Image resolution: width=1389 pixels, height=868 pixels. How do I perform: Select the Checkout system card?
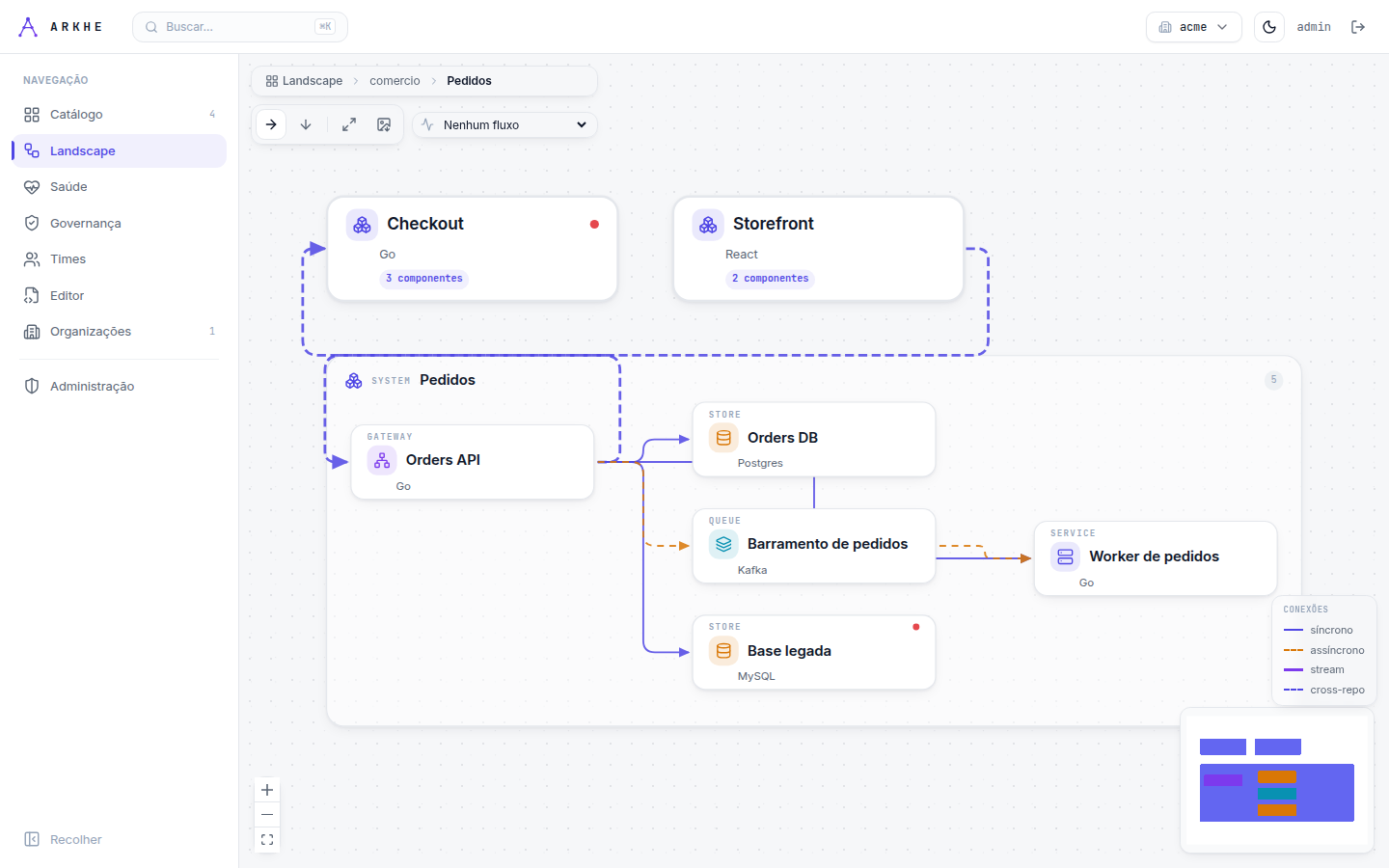[x=473, y=249]
